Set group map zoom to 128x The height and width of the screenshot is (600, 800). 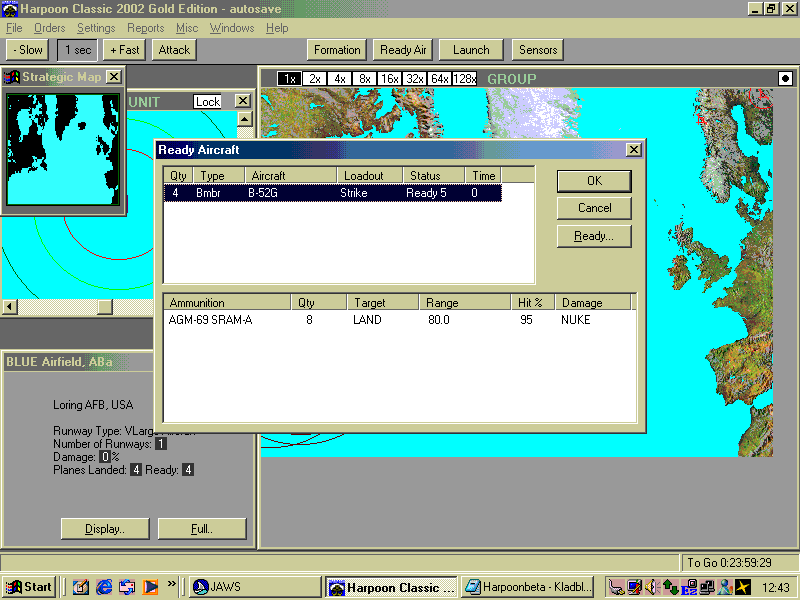[x=464, y=79]
